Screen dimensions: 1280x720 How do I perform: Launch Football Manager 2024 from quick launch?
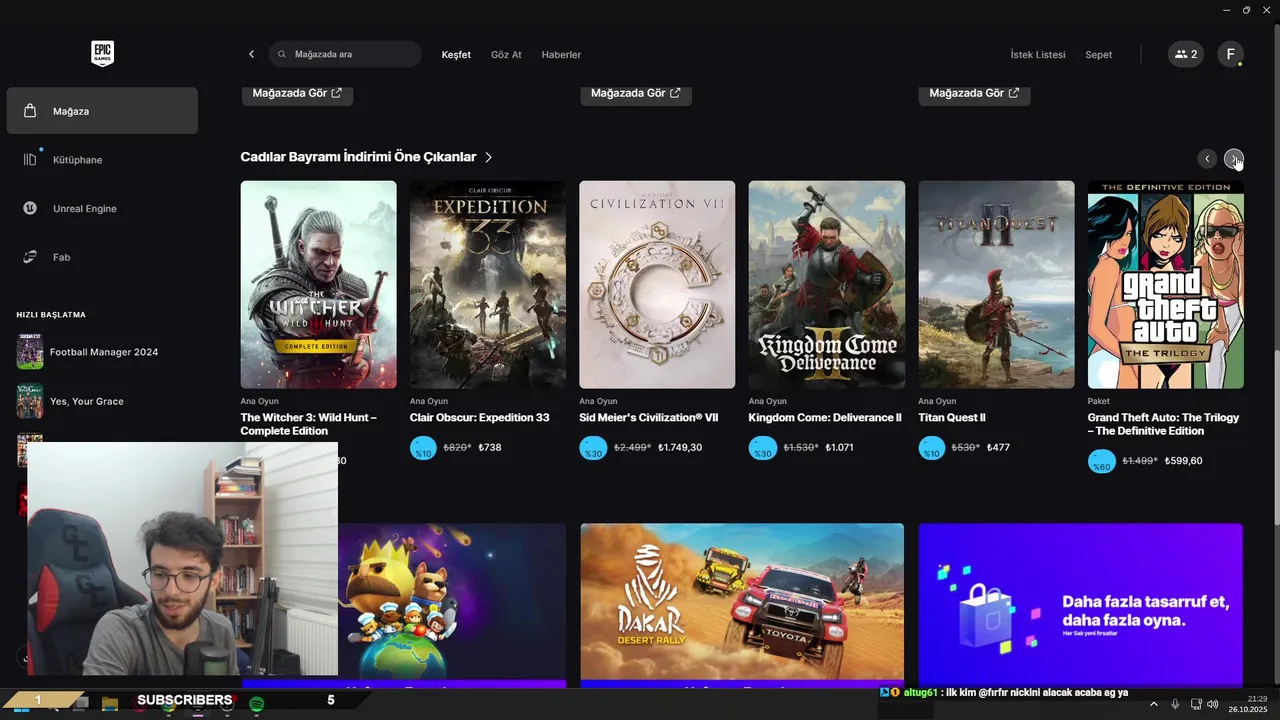point(102,352)
